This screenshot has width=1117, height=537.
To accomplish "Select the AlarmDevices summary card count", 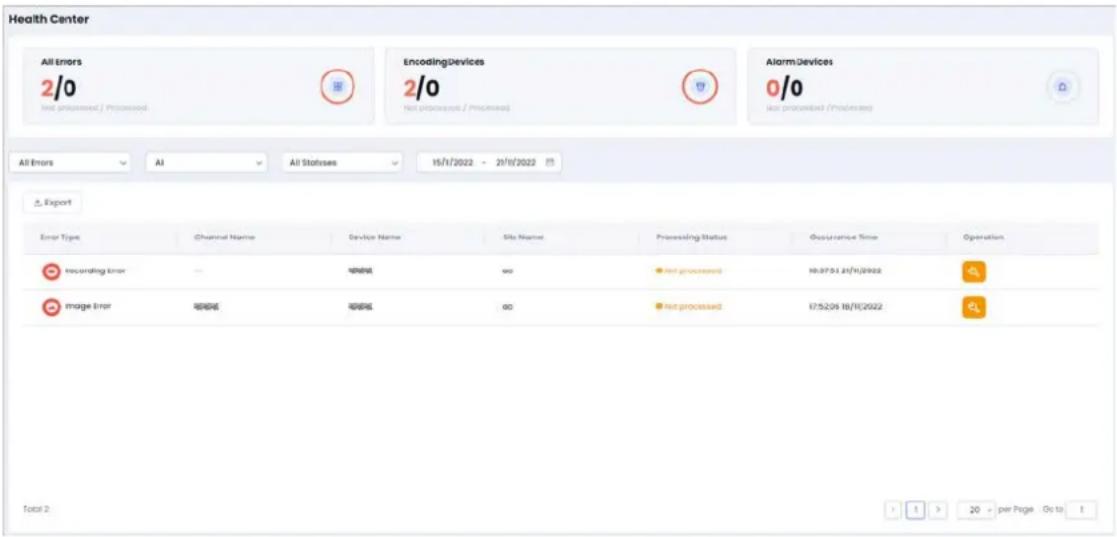I will [x=784, y=88].
